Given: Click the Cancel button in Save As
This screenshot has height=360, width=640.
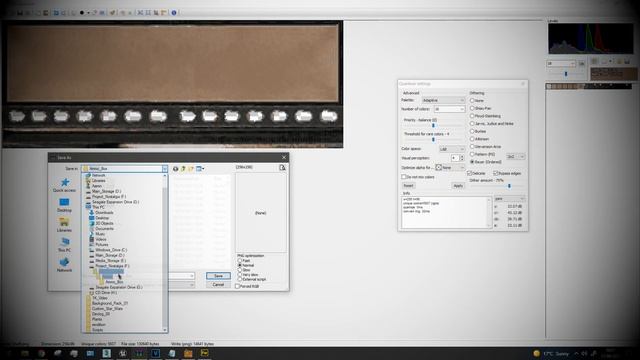Looking at the screenshot, I should (x=218, y=284).
